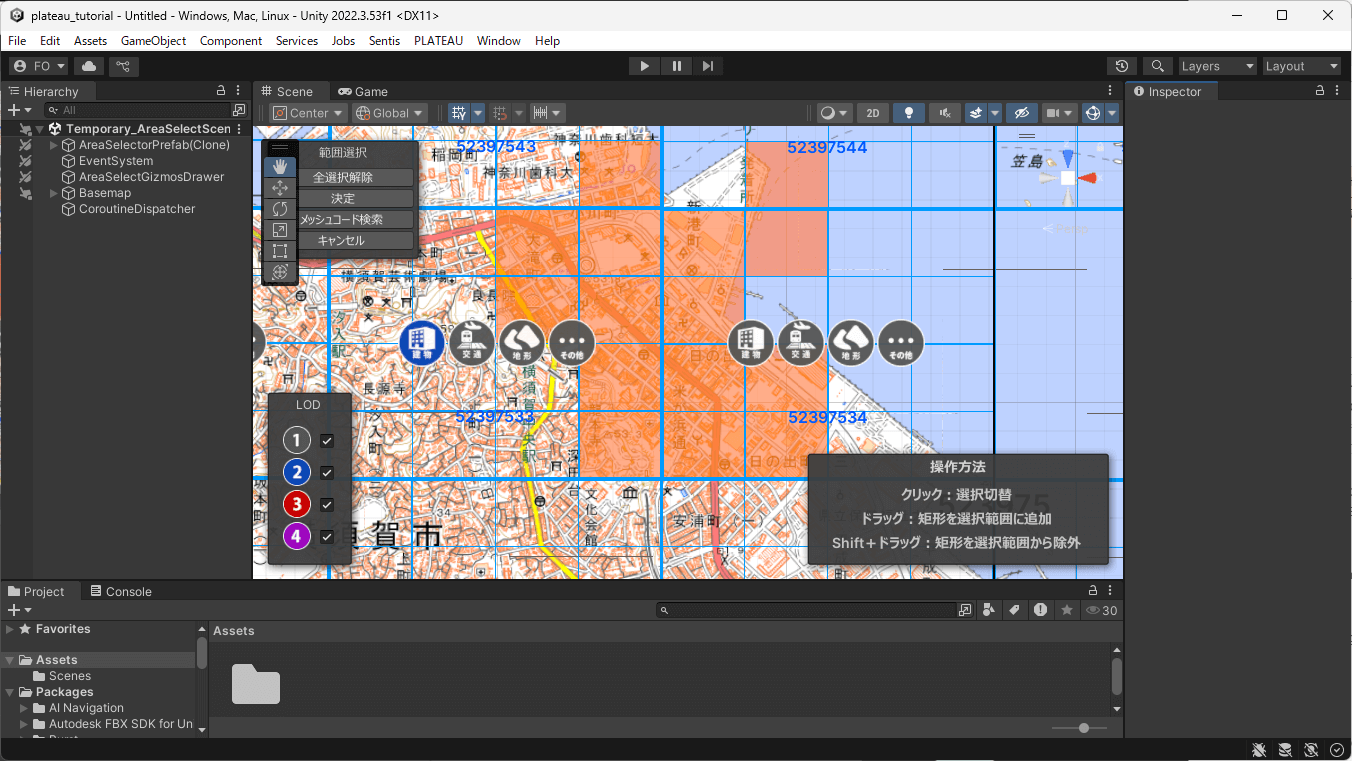Click the favorites star icon in Project toolbar

point(1067,610)
